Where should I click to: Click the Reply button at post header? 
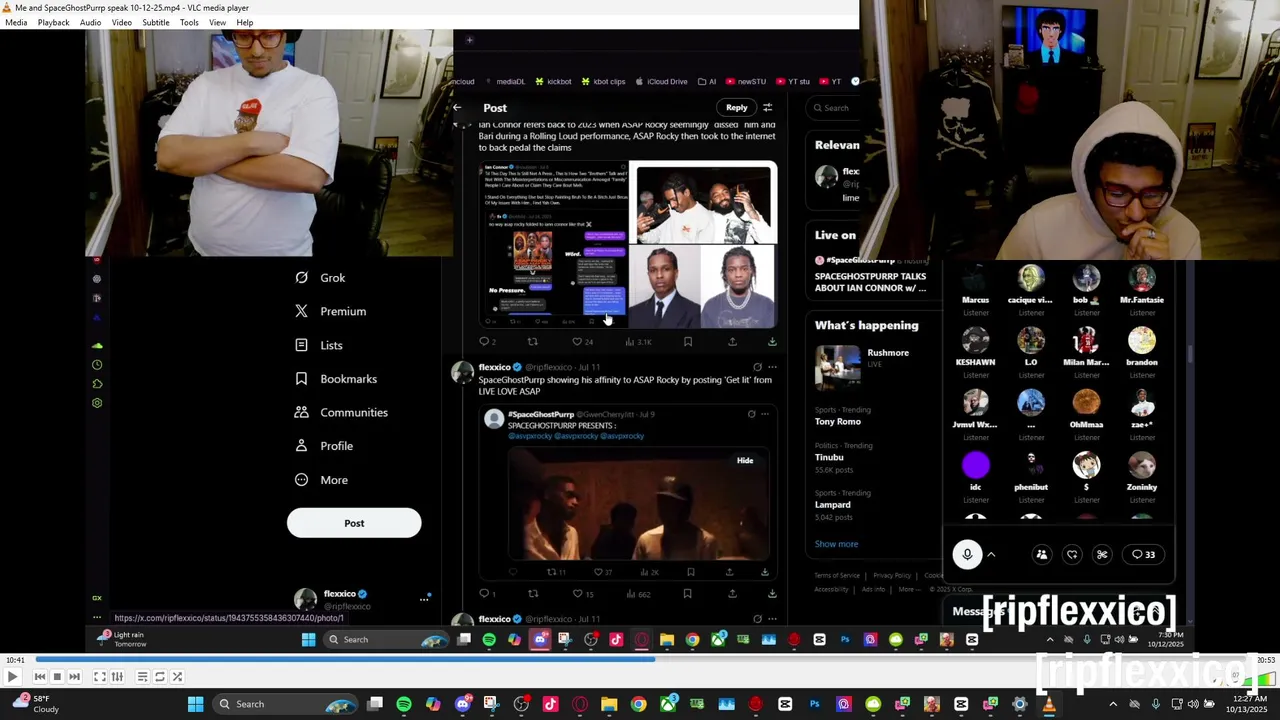(x=737, y=108)
